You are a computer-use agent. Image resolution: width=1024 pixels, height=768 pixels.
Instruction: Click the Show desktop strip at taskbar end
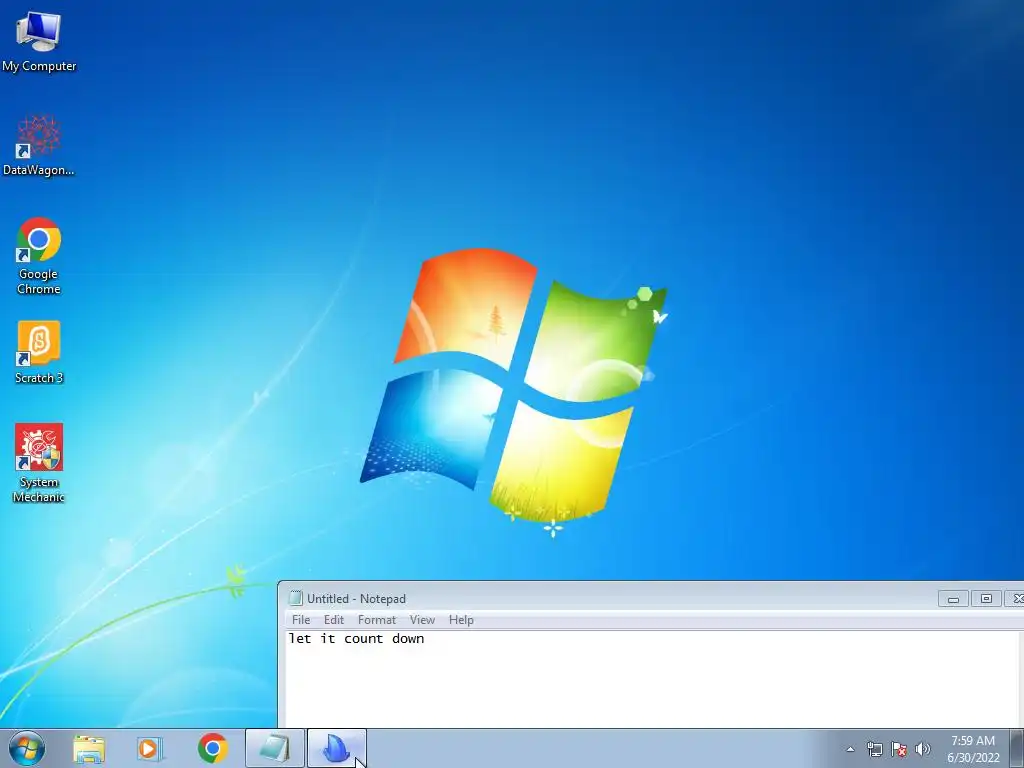click(x=1017, y=748)
